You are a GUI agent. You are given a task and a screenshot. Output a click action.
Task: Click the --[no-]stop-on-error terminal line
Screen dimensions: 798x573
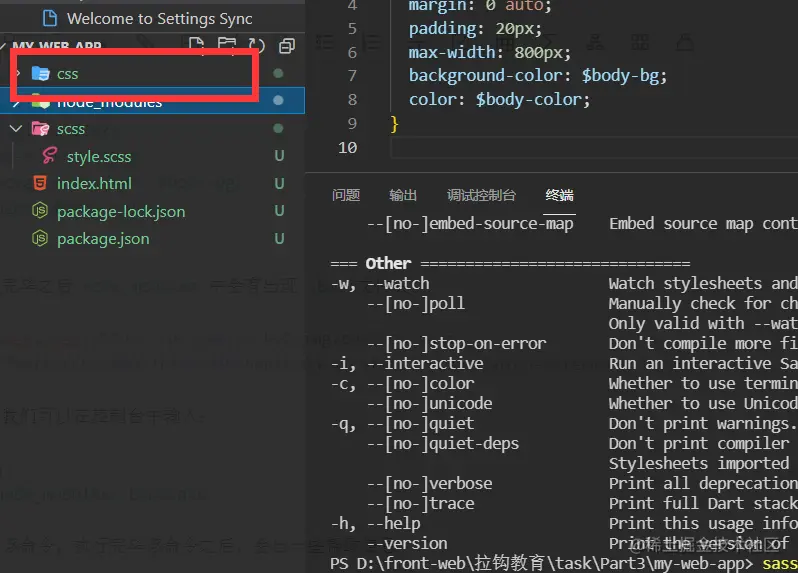(x=457, y=343)
